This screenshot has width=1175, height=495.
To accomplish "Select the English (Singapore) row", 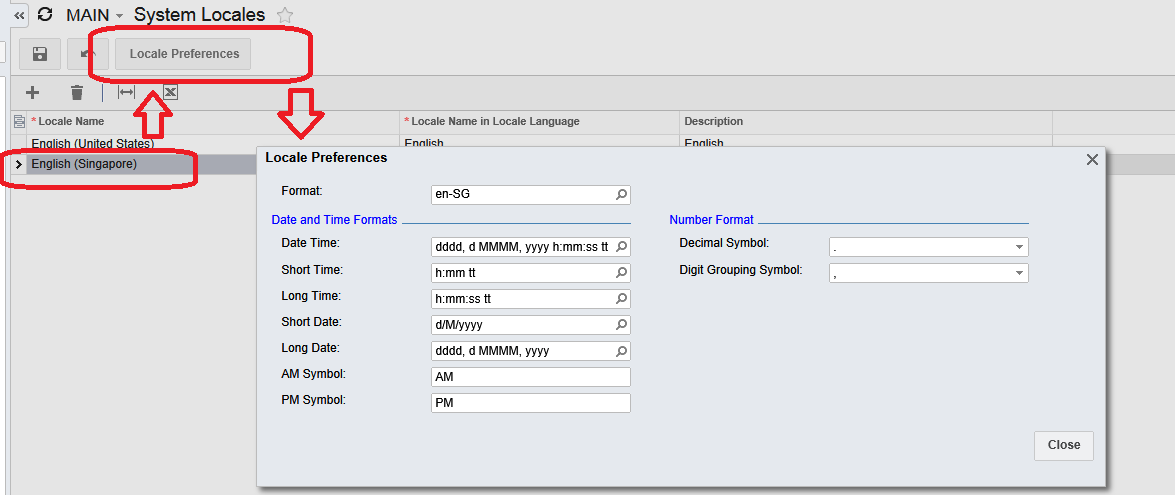I will pos(84,164).
